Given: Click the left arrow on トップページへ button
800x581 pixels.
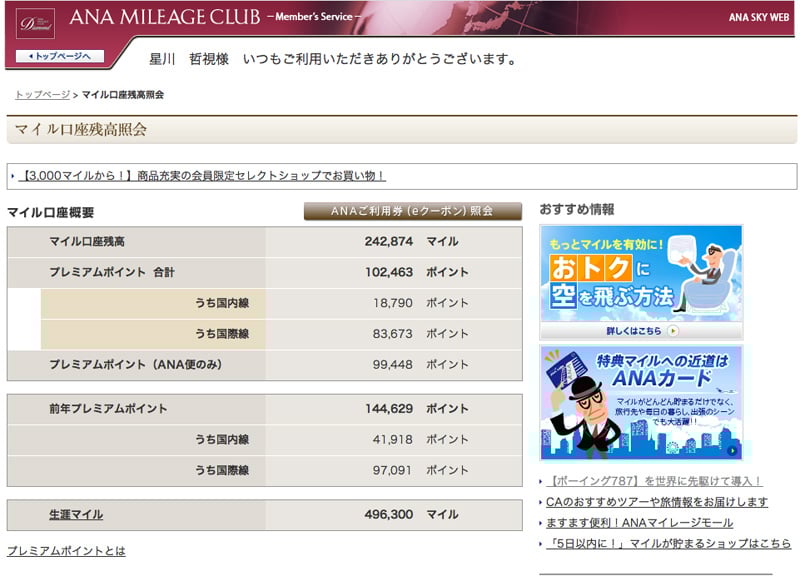Looking at the screenshot, I should [x=31, y=56].
